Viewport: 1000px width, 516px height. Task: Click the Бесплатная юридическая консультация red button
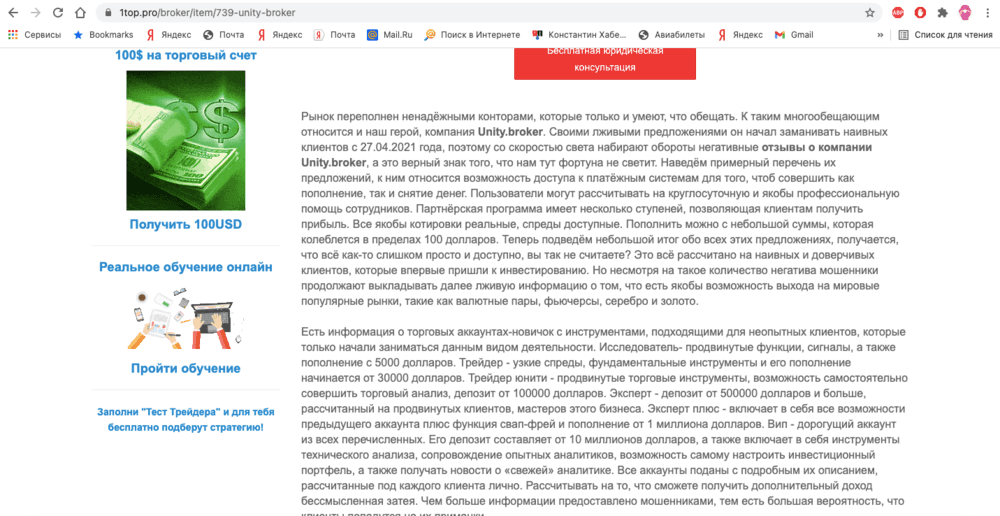(605, 63)
